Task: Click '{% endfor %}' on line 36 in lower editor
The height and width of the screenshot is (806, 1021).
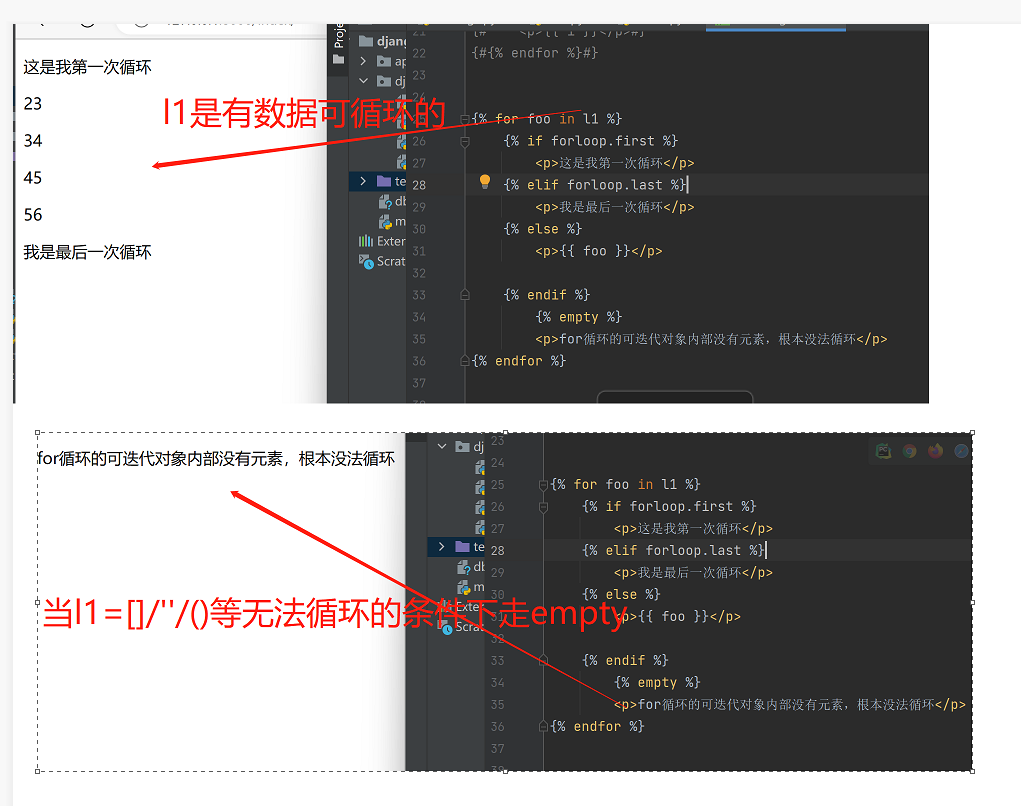Action: [x=597, y=726]
